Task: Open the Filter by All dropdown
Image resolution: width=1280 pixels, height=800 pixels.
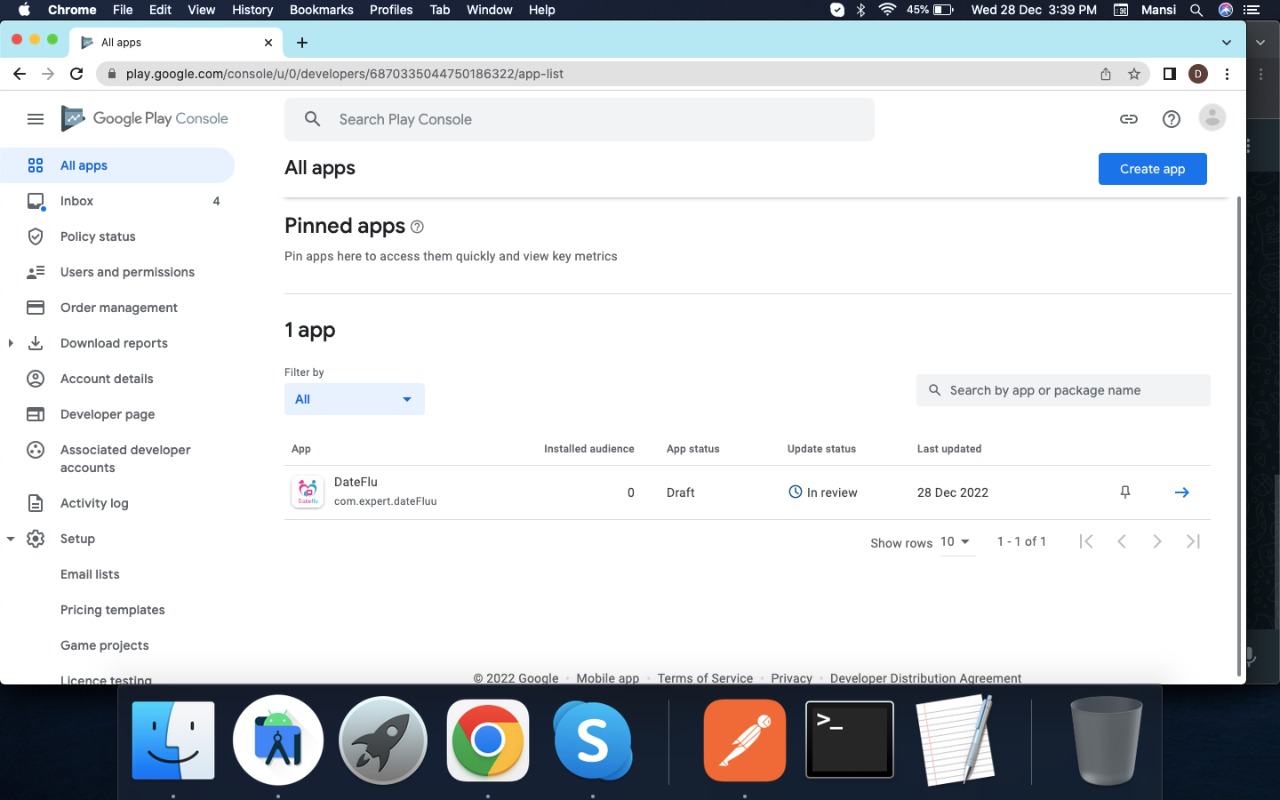Action: pos(354,399)
